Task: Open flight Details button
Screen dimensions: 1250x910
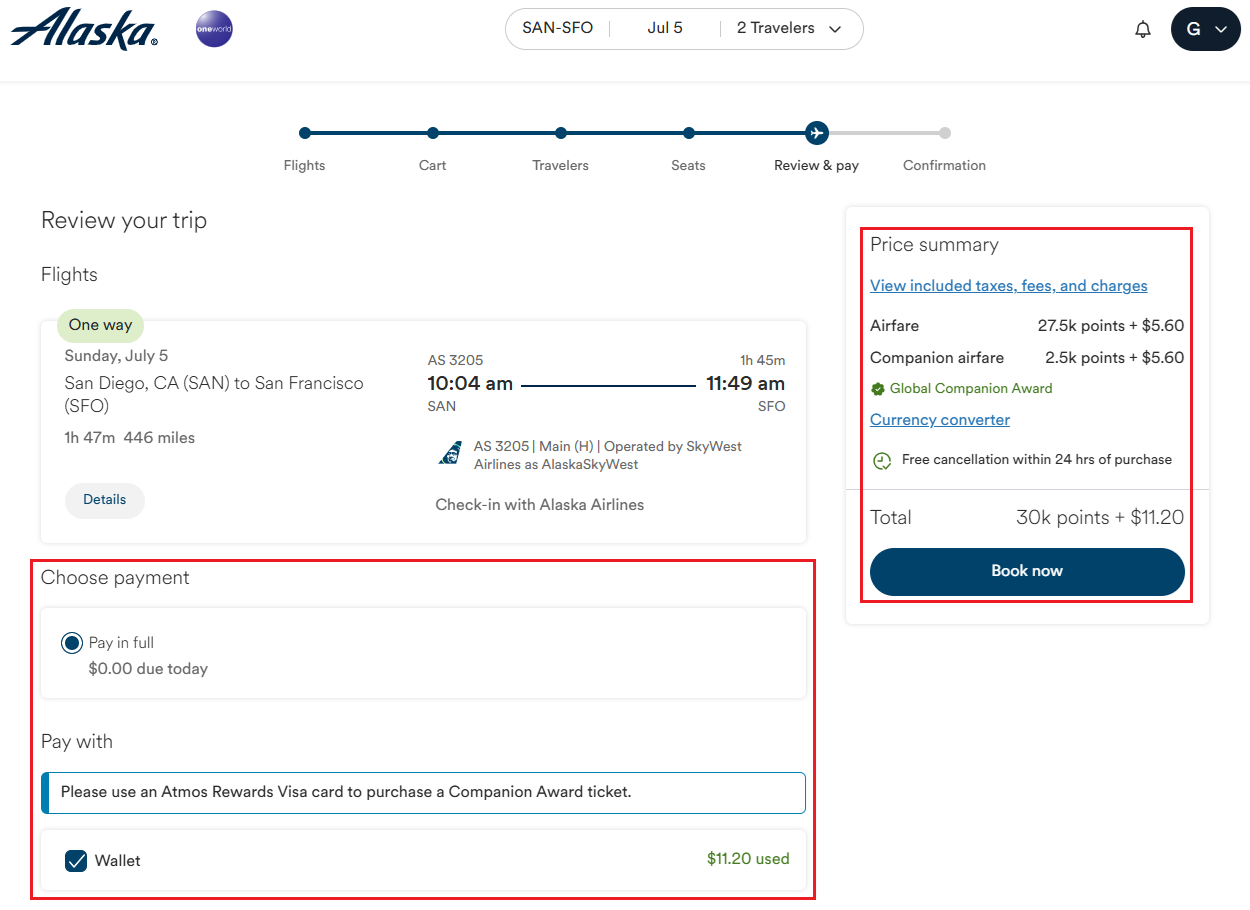Action: click(x=105, y=500)
